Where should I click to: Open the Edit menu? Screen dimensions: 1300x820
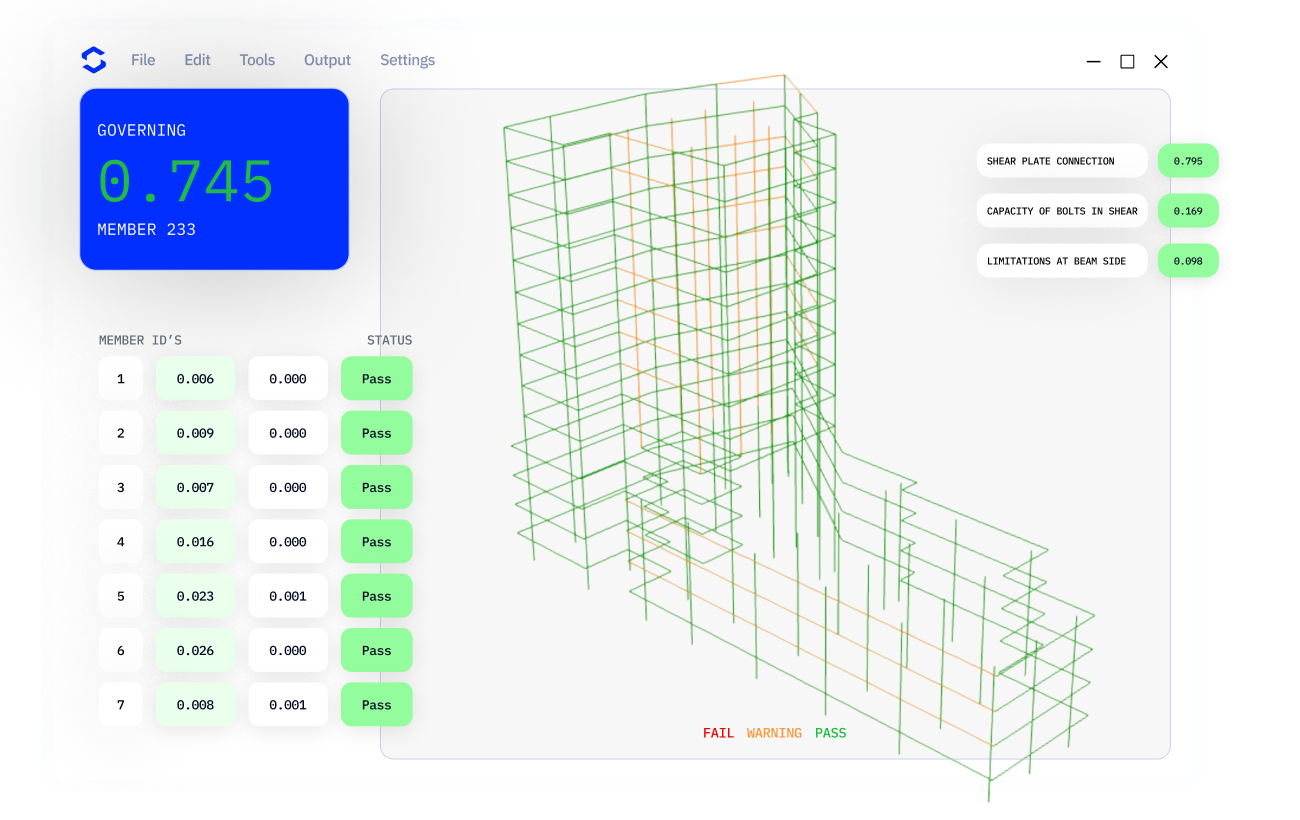pos(197,60)
